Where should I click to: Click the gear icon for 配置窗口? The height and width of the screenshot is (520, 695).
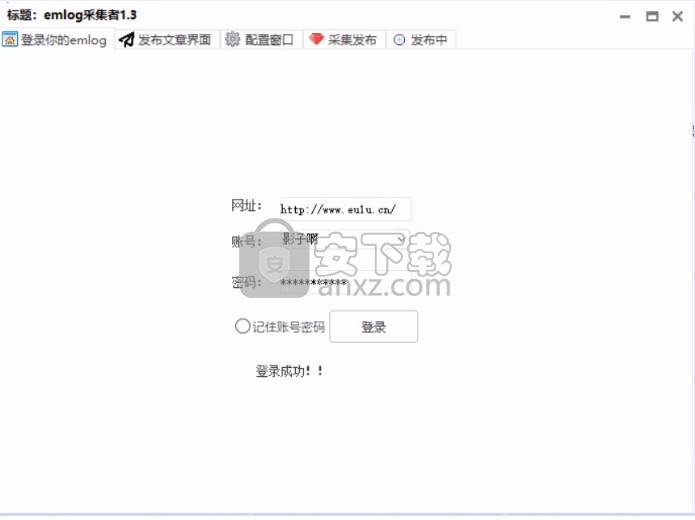232,39
